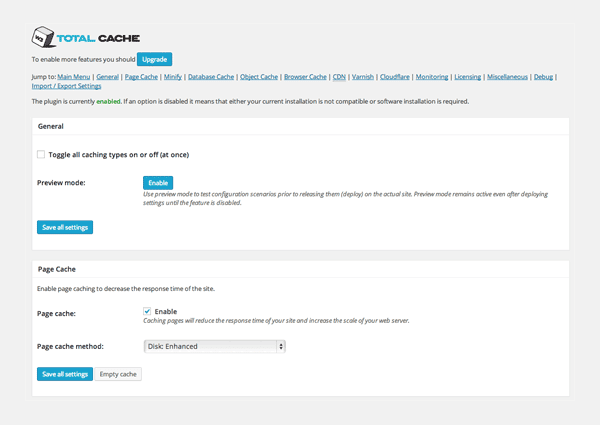The image size is (600, 425).
Task: Click the General section header
Action: pyautogui.click(x=301, y=126)
